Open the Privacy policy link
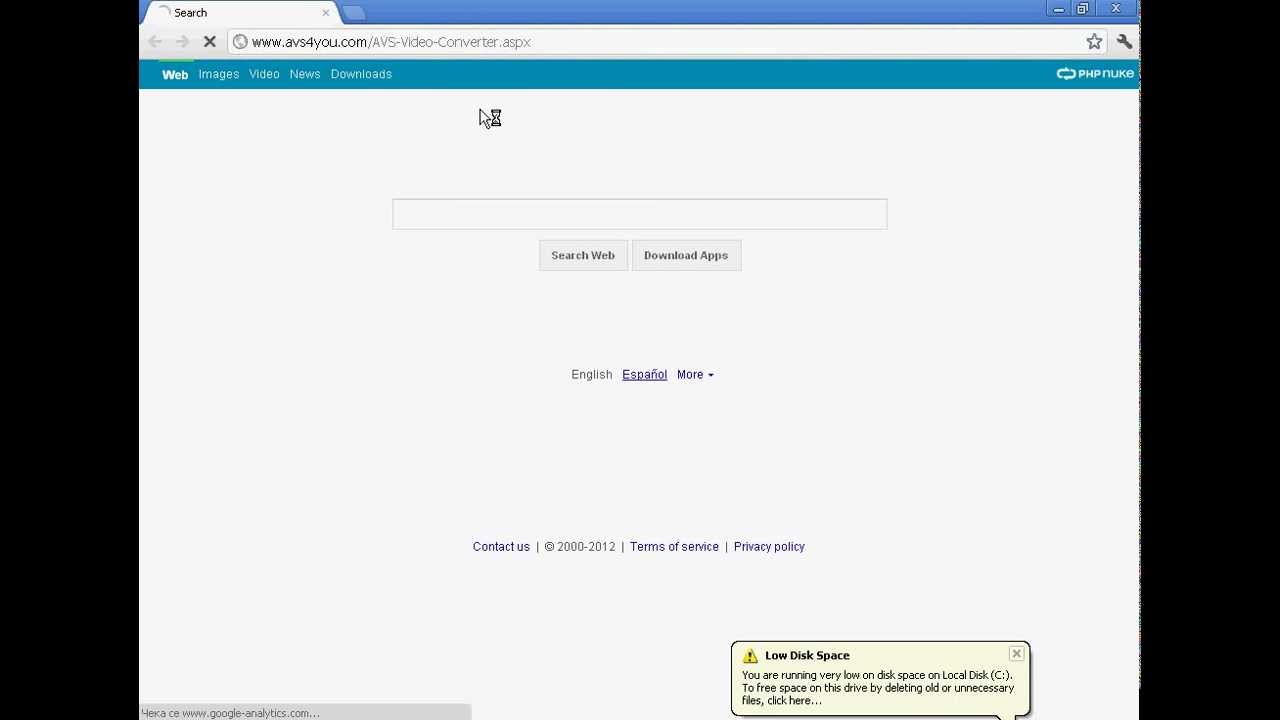 (769, 547)
